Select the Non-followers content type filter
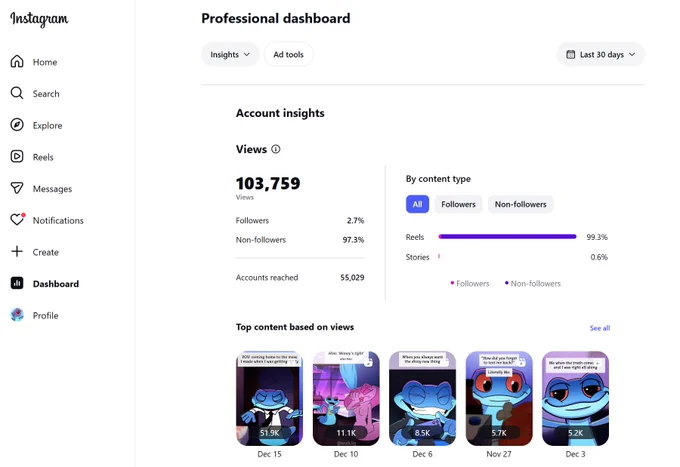This screenshot has width=680, height=467. (520, 204)
